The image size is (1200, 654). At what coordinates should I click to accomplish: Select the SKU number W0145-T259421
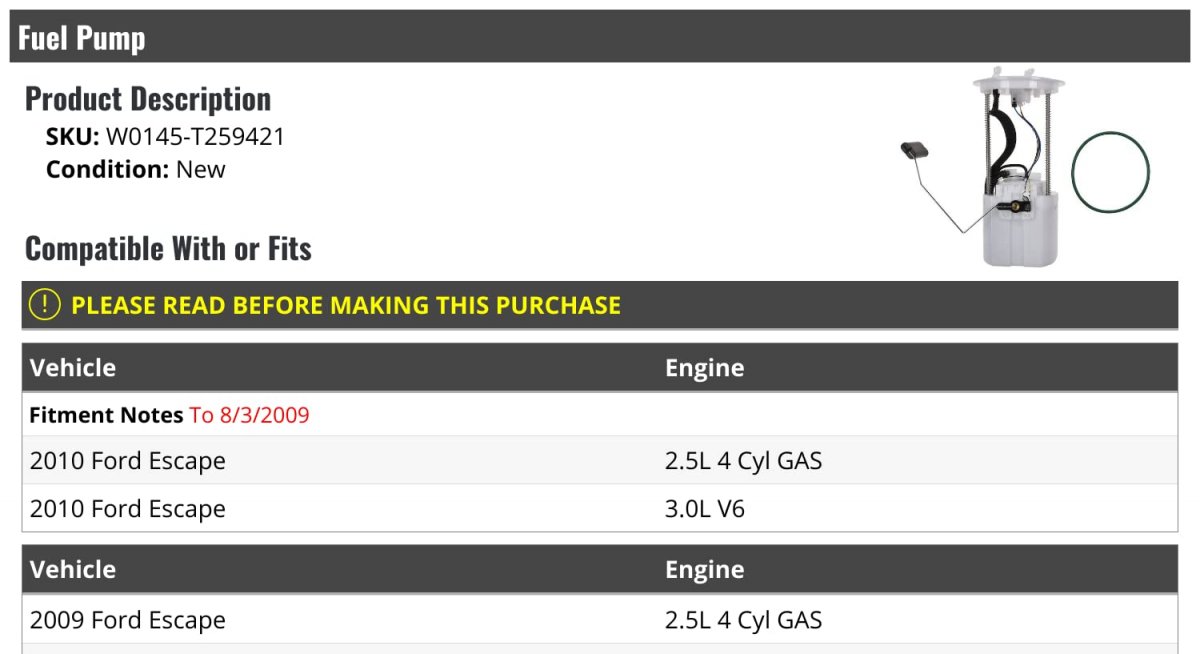pos(195,137)
